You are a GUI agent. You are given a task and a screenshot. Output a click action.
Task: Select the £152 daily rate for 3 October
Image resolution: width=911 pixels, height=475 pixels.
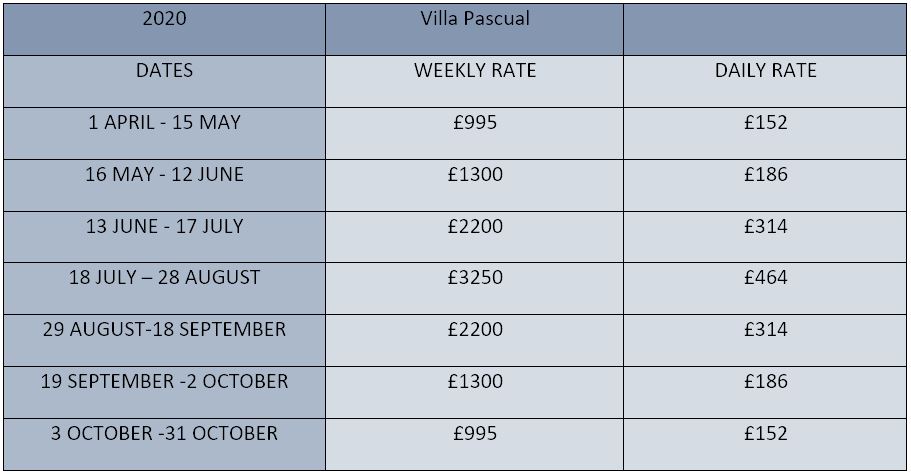pyautogui.click(x=765, y=434)
